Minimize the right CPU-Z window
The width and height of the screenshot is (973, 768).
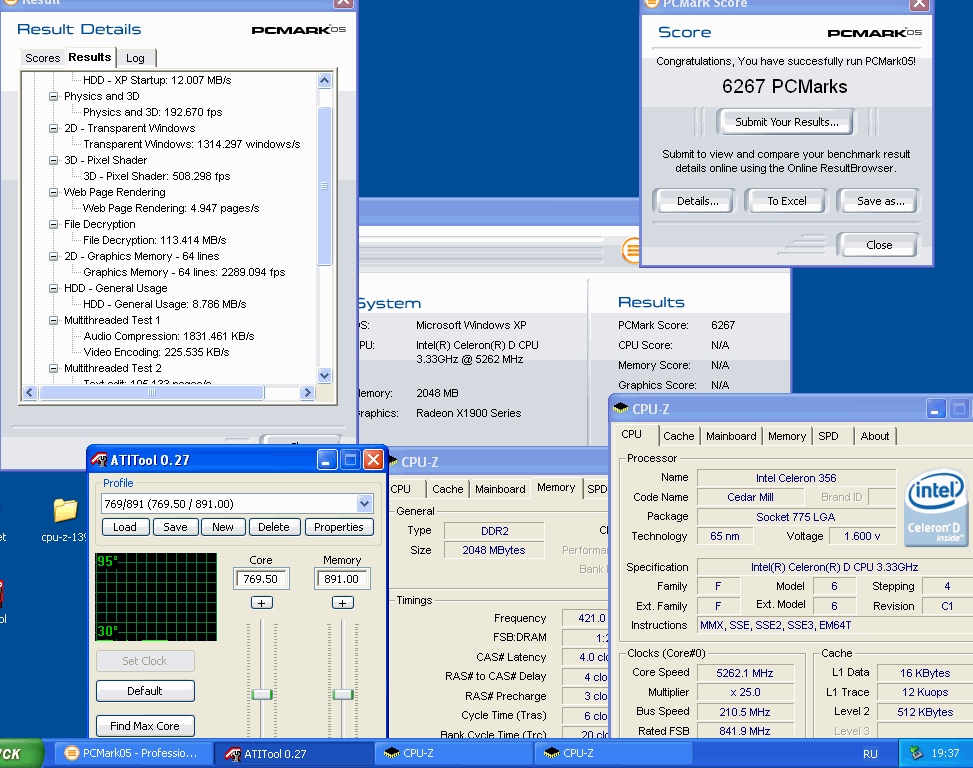[936, 409]
